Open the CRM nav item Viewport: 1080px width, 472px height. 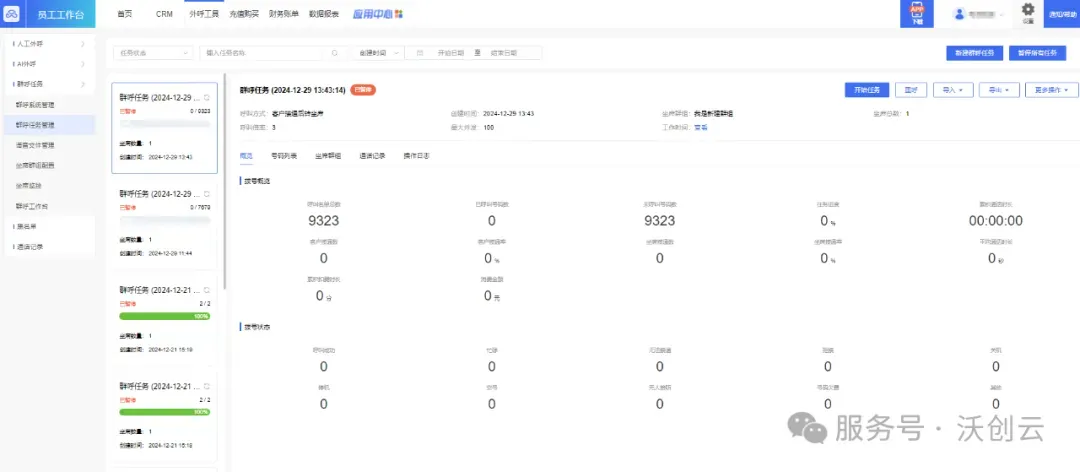coord(164,14)
